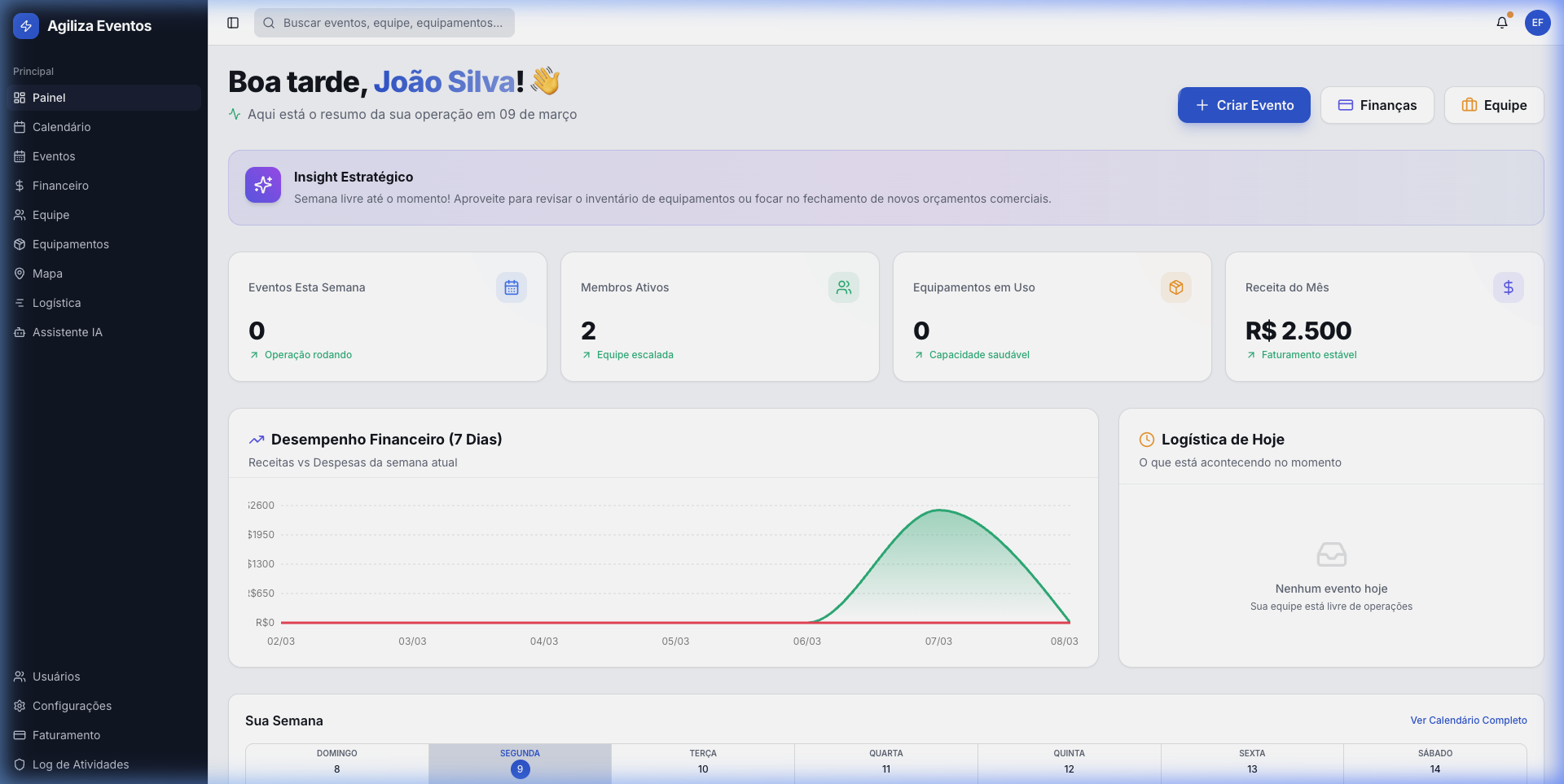This screenshot has width=1564, height=784.
Task: Click the members icon on Membros Ativos card
Action: (x=843, y=287)
